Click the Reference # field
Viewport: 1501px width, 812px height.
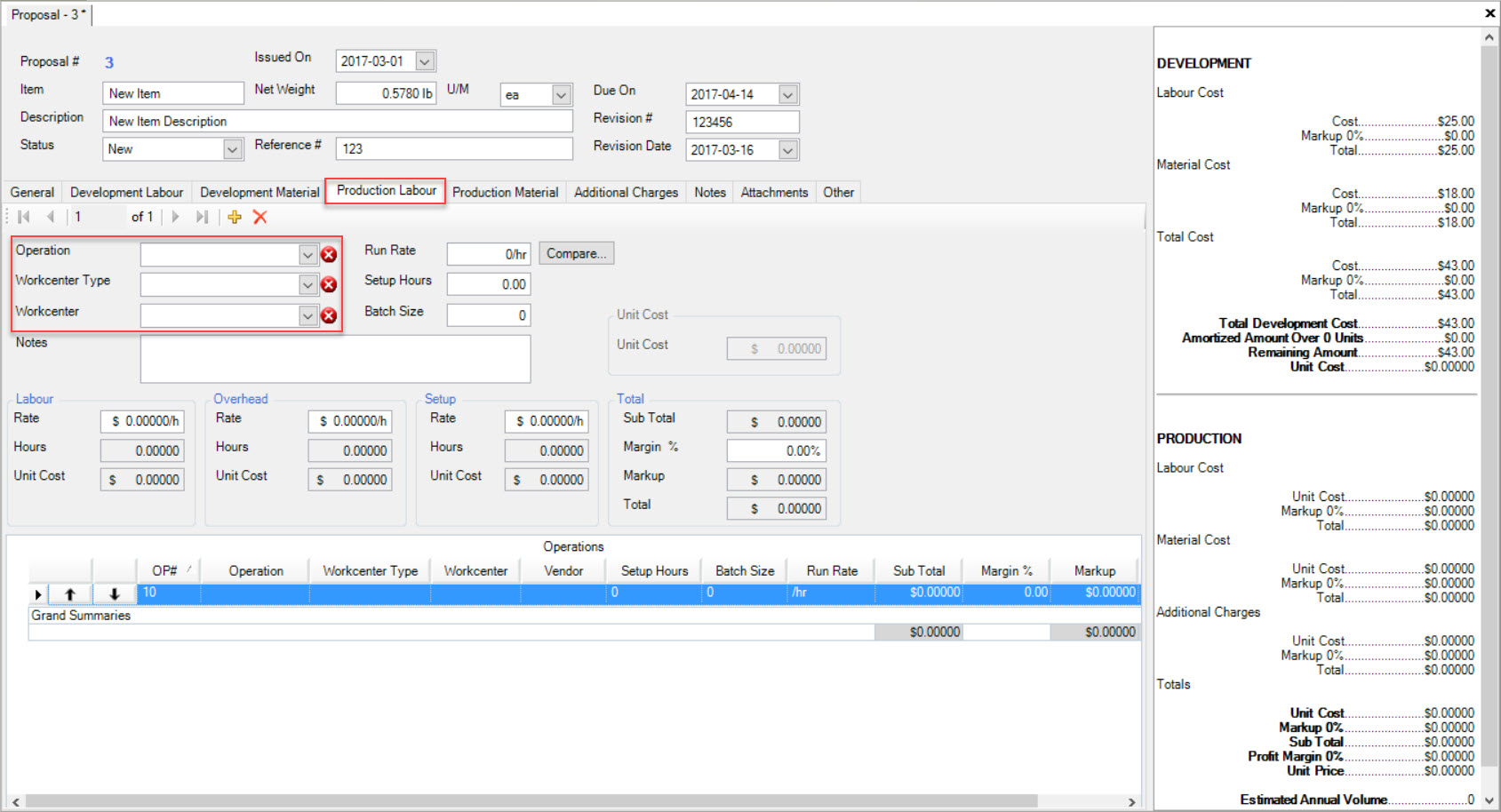454,148
